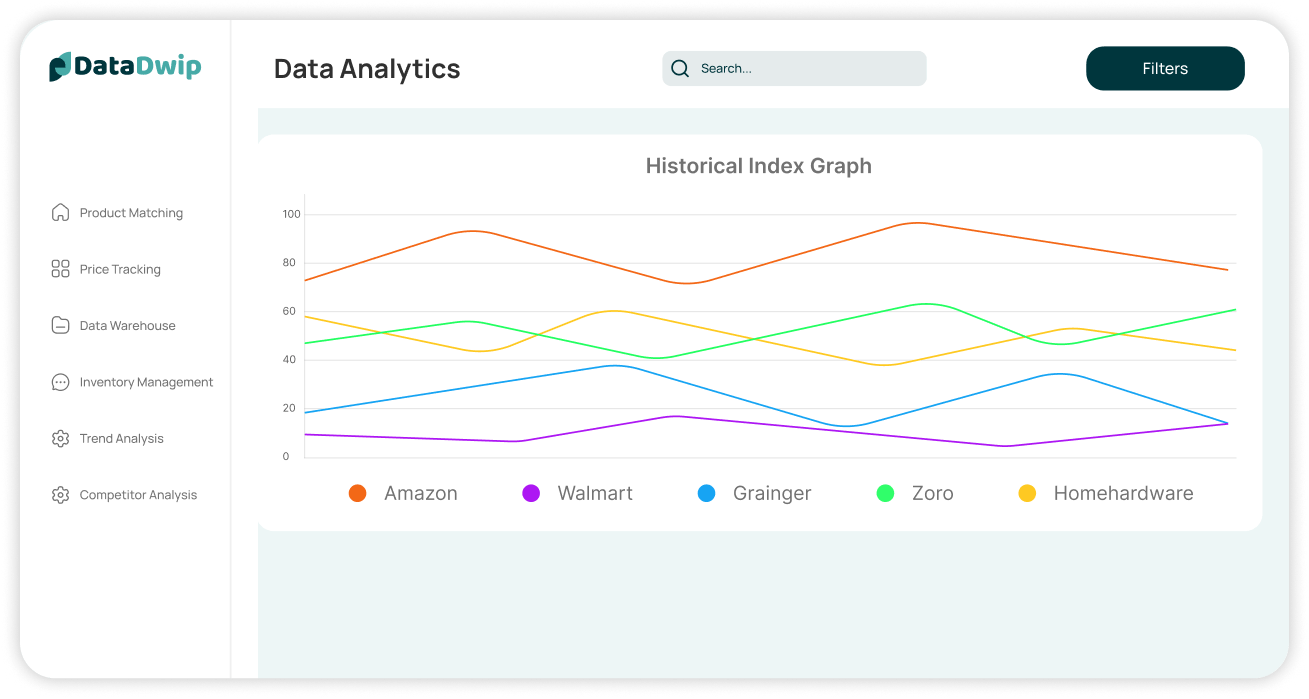Click the 40 y-axis label
The image size is (1309, 699).
pyautogui.click(x=289, y=359)
